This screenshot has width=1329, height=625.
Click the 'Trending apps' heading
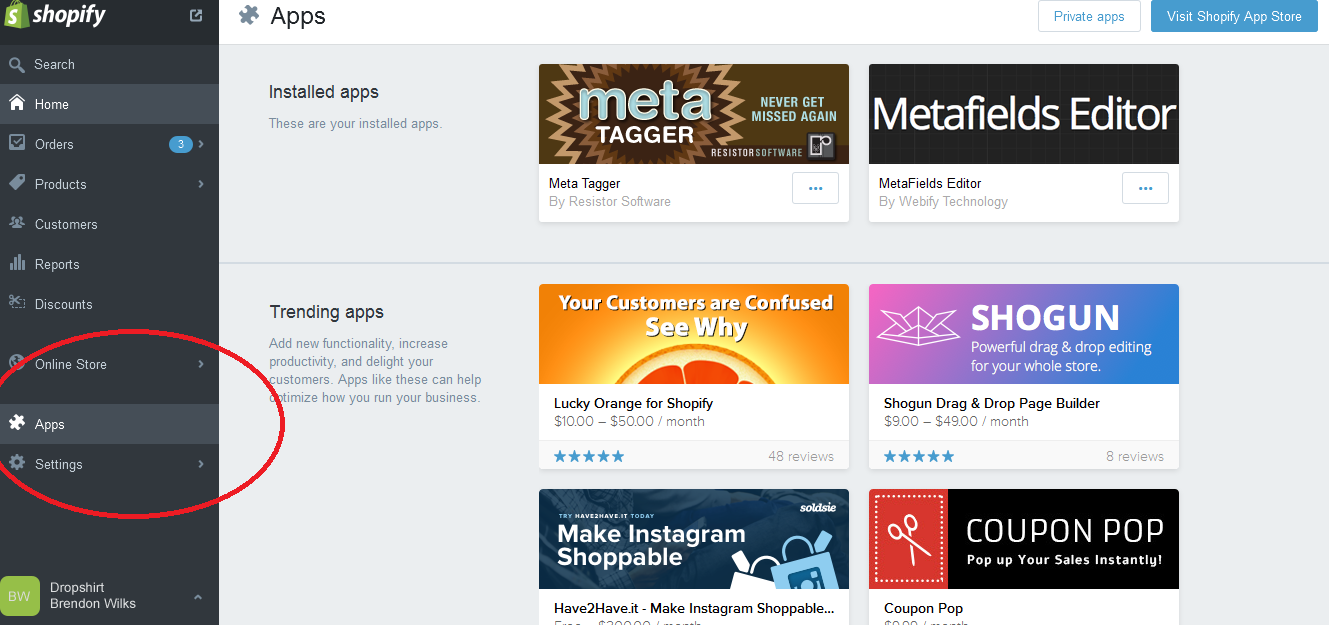point(327,312)
